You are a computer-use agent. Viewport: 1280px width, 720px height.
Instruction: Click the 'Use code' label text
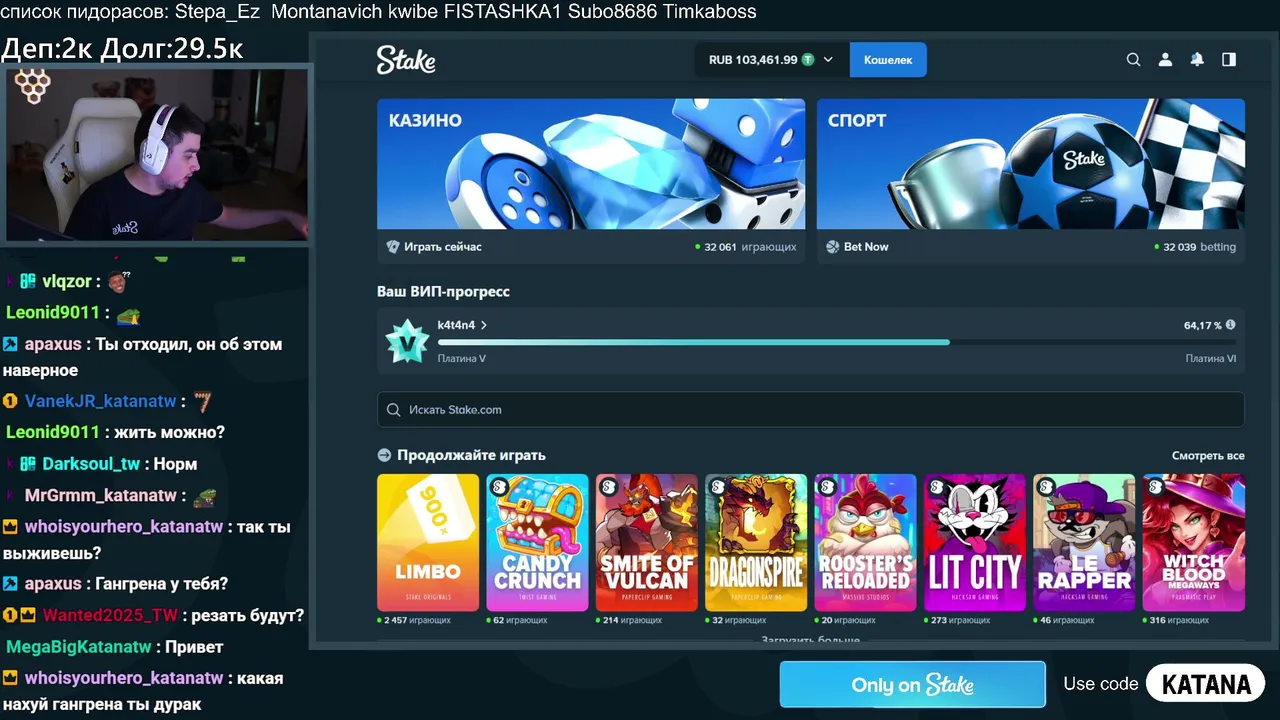pos(1101,685)
